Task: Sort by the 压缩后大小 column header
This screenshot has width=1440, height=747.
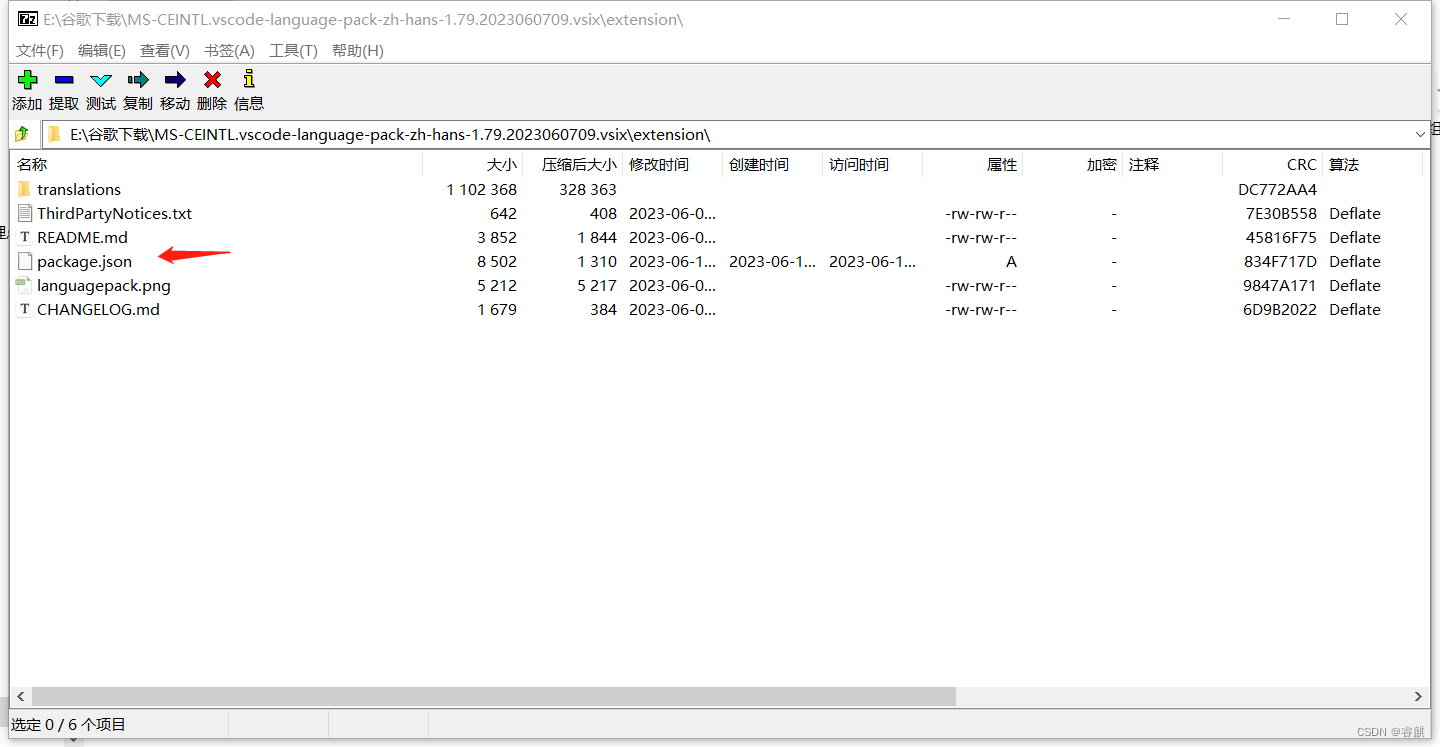Action: (573, 164)
